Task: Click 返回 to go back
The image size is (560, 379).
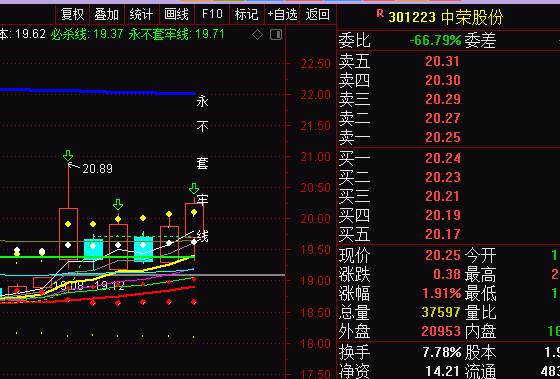Action: 318,15
